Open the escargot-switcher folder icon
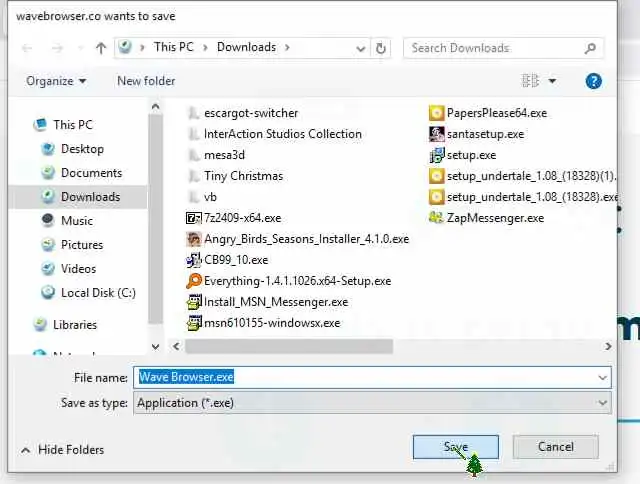Viewport: 640px width, 484px height. pos(193,113)
